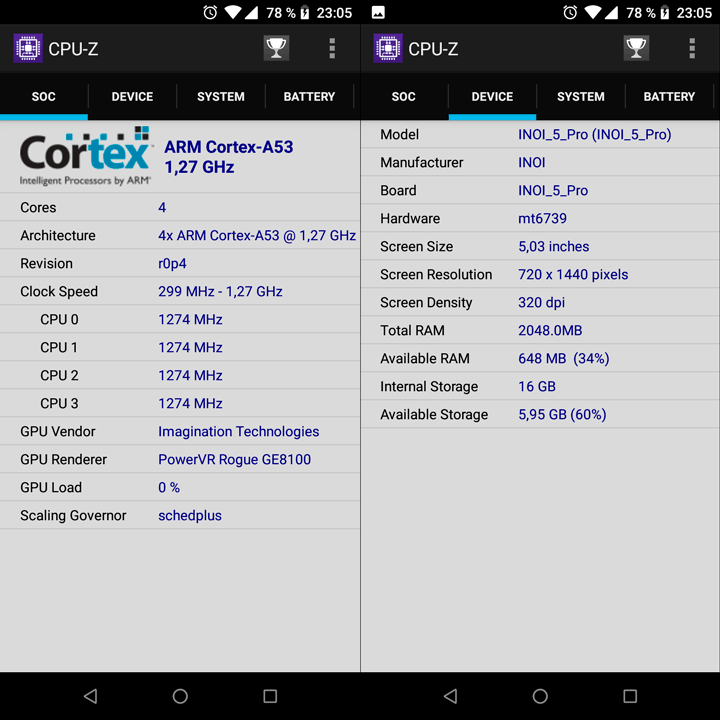This screenshot has width=720, height=720.
Task: Tap Home navigation button on left screen
Action: click(180, 696)
